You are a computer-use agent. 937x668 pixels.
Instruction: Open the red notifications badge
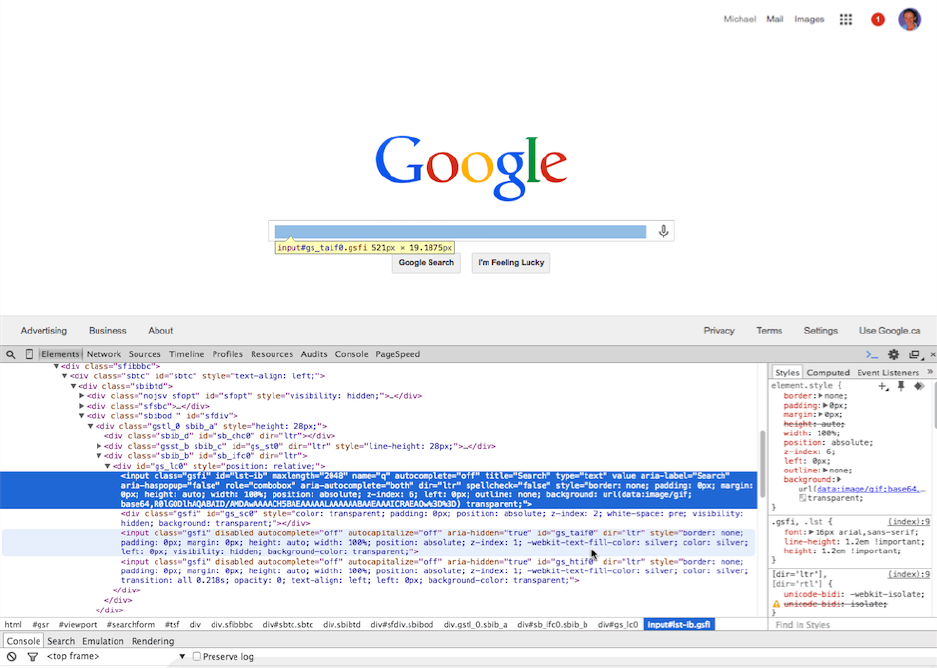click(x=877, y=20)
